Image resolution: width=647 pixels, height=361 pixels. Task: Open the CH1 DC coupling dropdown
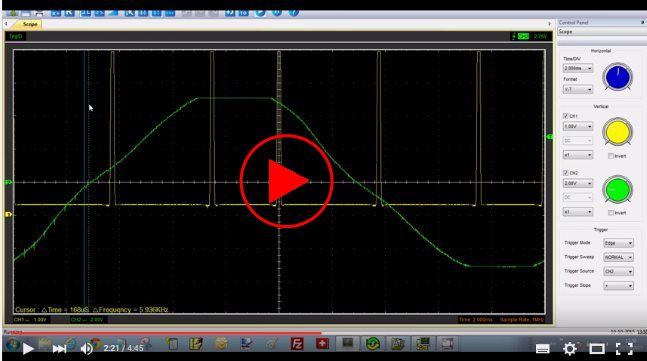(x=578, y=141)
